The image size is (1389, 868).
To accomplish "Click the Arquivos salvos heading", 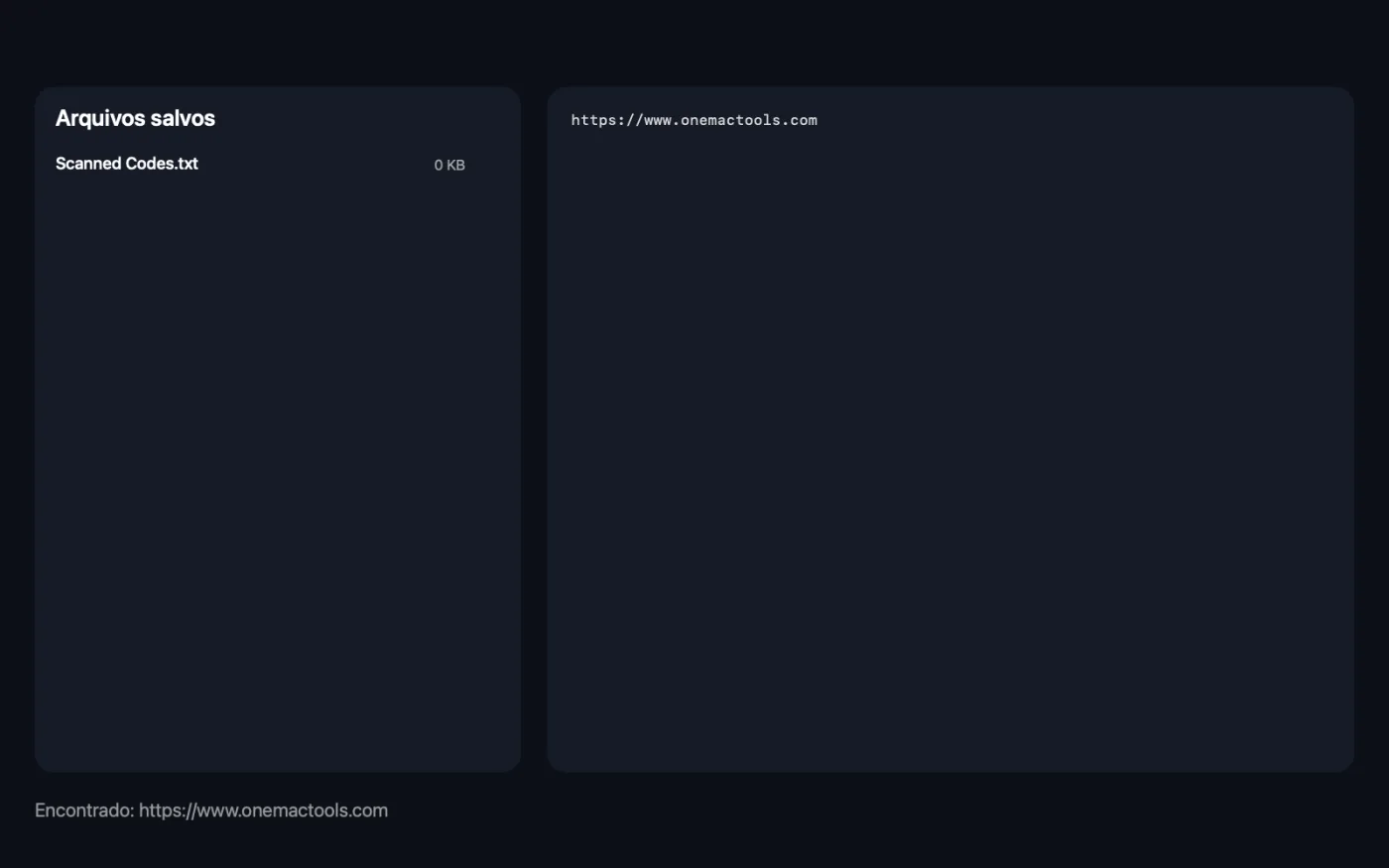I will [x=135, y=118].
